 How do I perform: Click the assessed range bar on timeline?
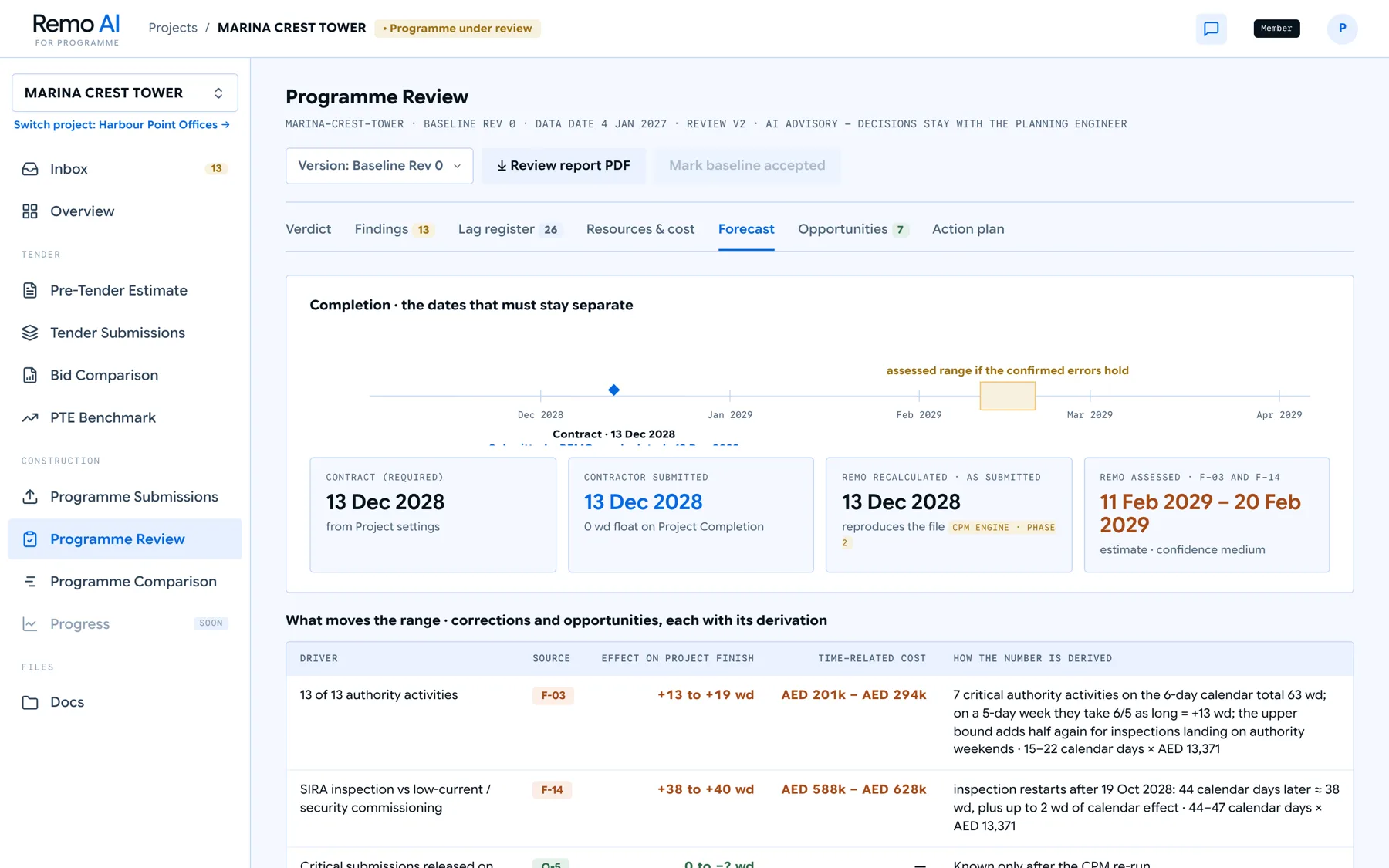(1007, 396)
